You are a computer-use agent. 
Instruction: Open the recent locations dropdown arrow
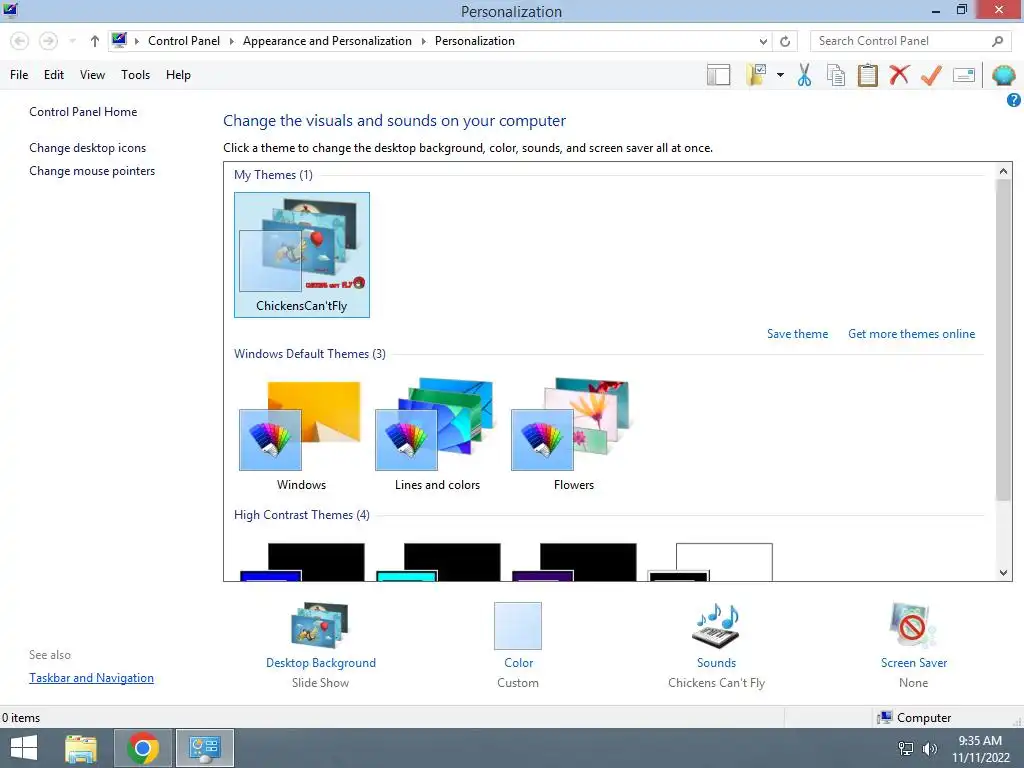click(x=72, y=41)
